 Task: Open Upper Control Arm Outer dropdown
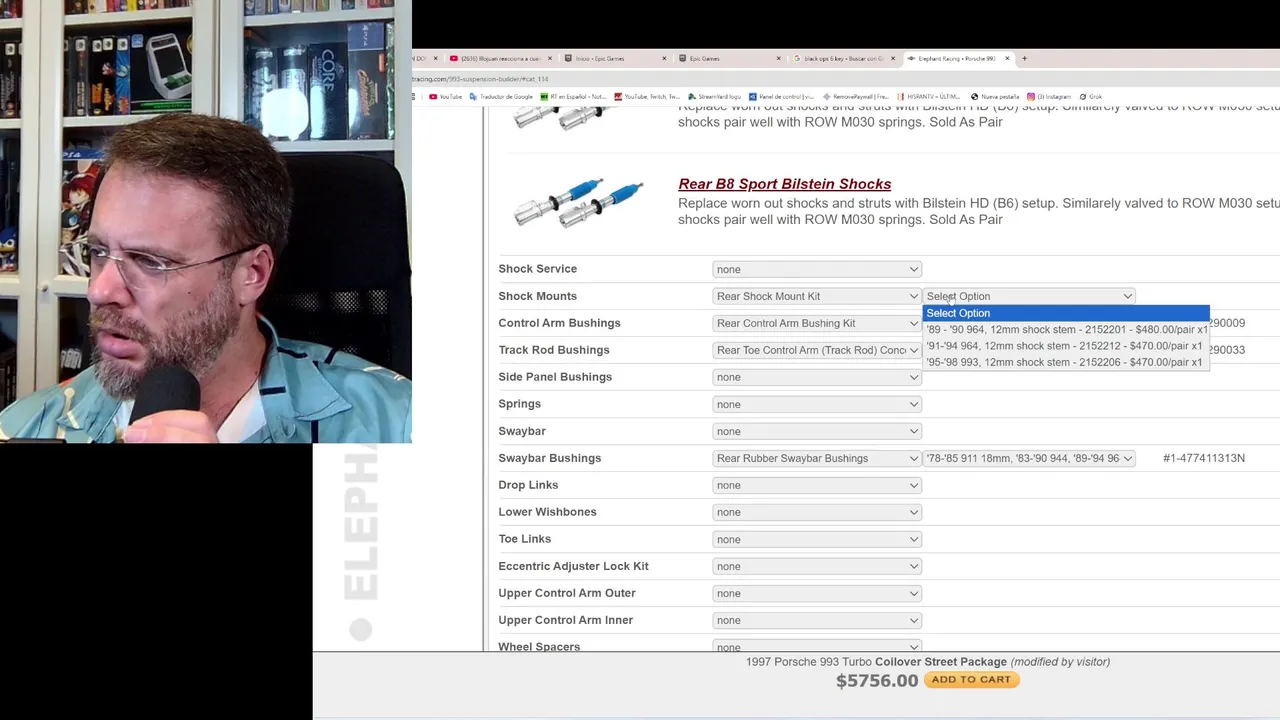pos(816,593)
